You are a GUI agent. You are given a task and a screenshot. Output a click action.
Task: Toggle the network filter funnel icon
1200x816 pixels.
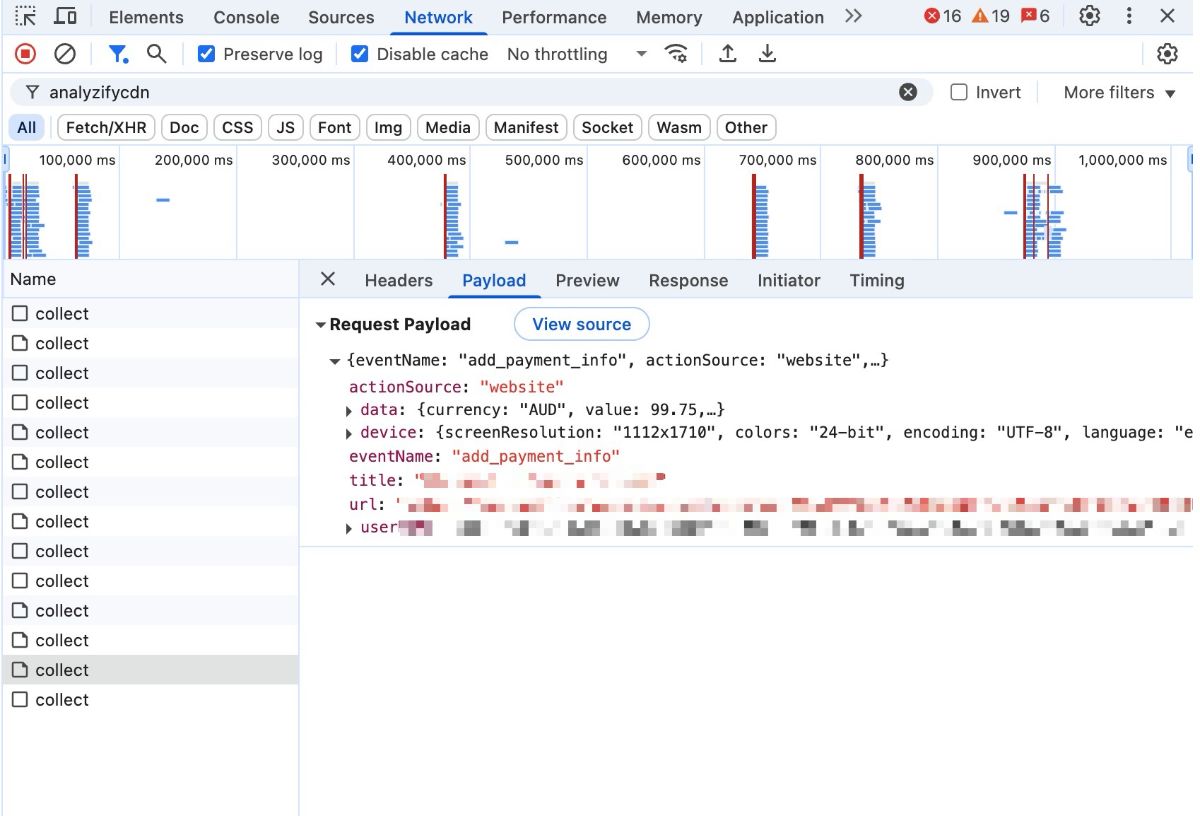118,54
